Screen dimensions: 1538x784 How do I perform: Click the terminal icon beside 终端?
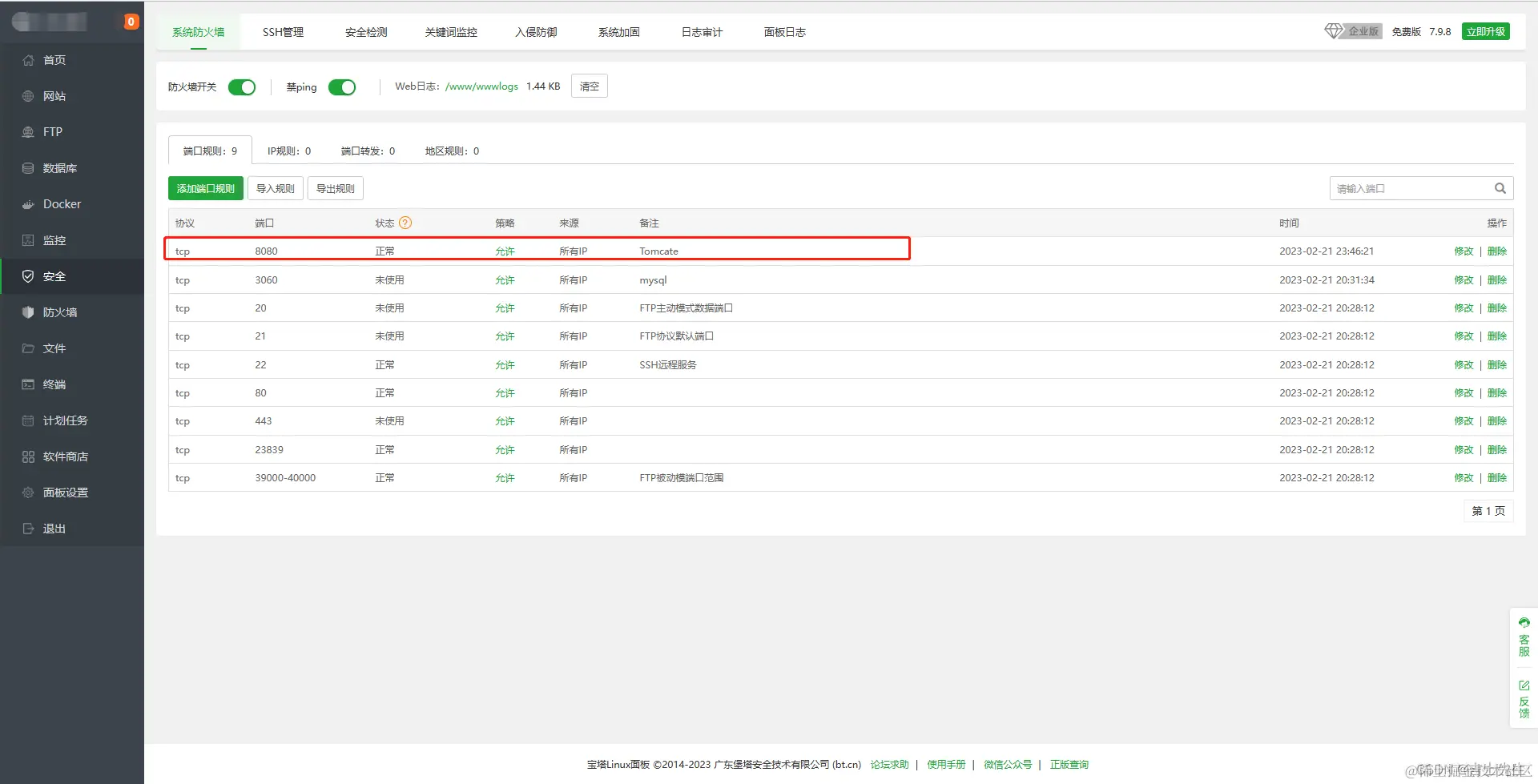pos(28,384)
